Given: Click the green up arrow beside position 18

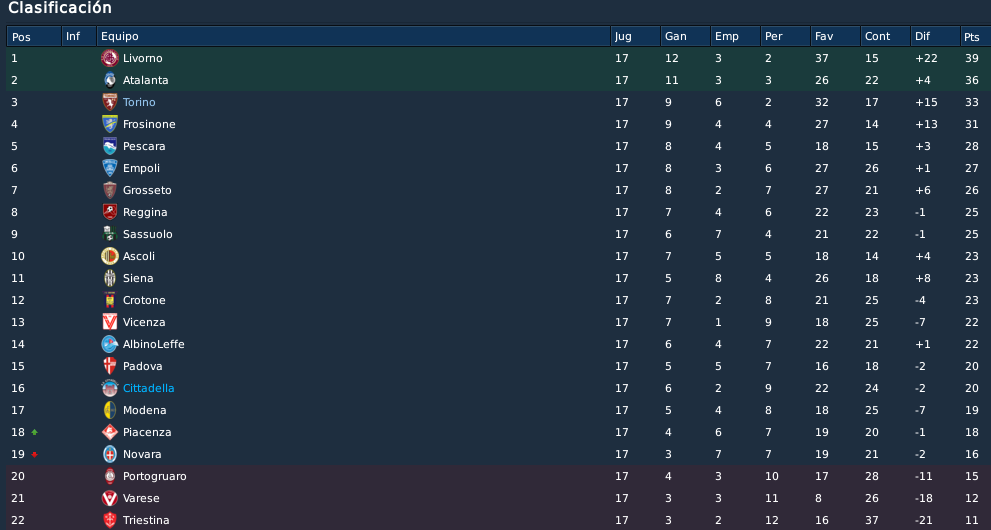Looking at the screenshot, I should click(35, 432).
